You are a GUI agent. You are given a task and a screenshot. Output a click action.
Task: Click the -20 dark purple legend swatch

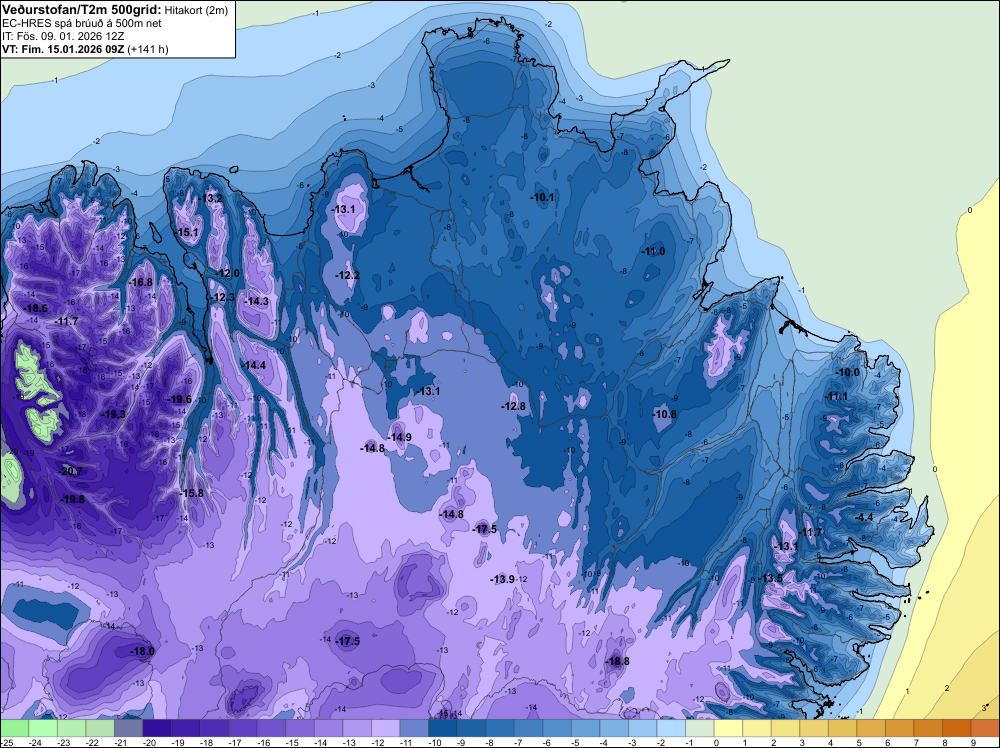[x=157, y=728]
